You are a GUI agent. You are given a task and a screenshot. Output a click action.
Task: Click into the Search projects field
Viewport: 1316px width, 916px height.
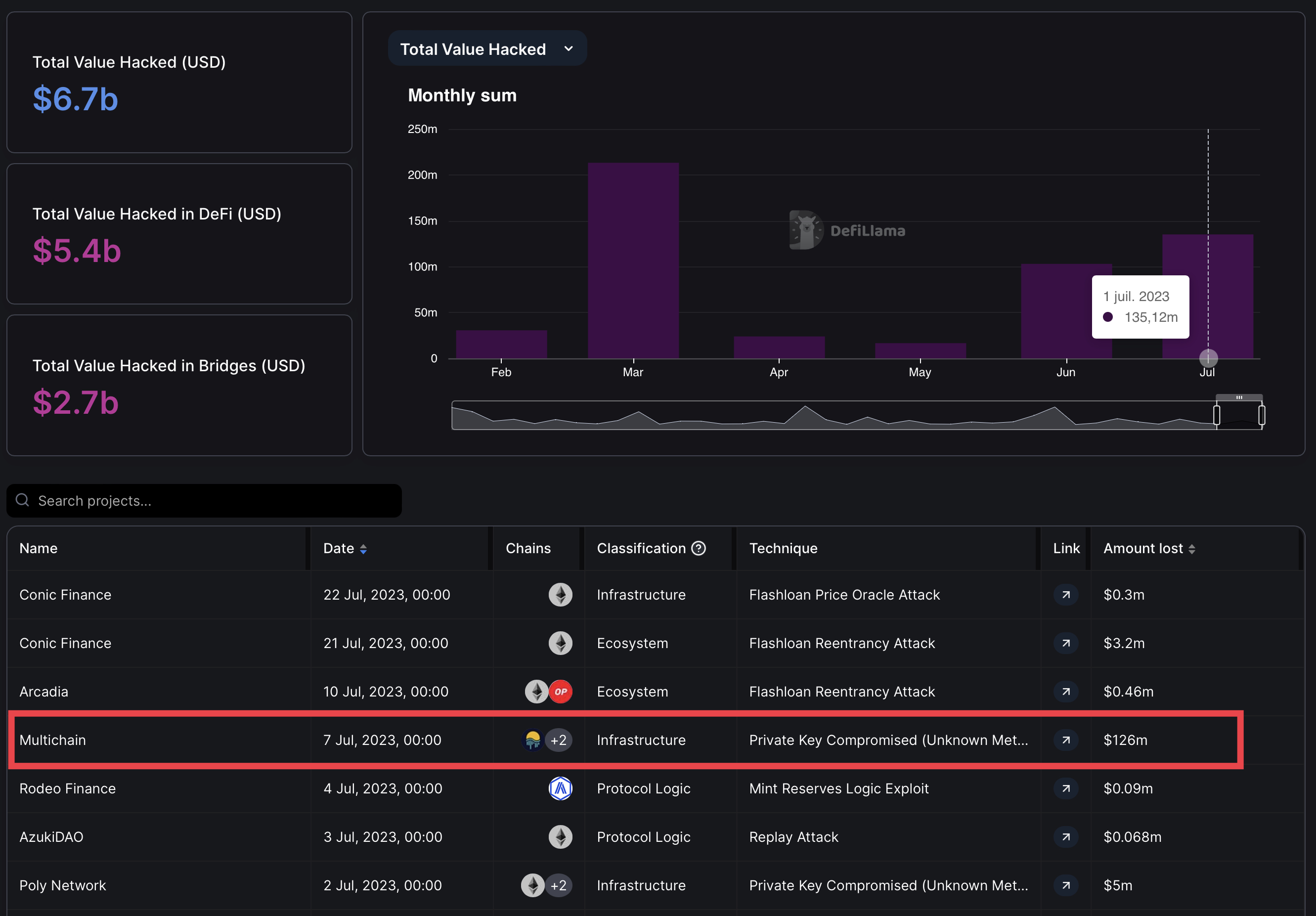(x=204, y=500)
